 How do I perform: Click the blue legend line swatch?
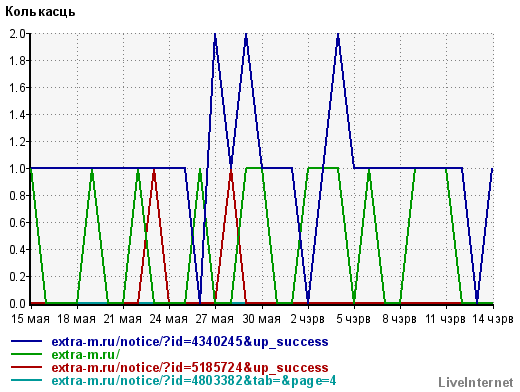tap(27, 341)
